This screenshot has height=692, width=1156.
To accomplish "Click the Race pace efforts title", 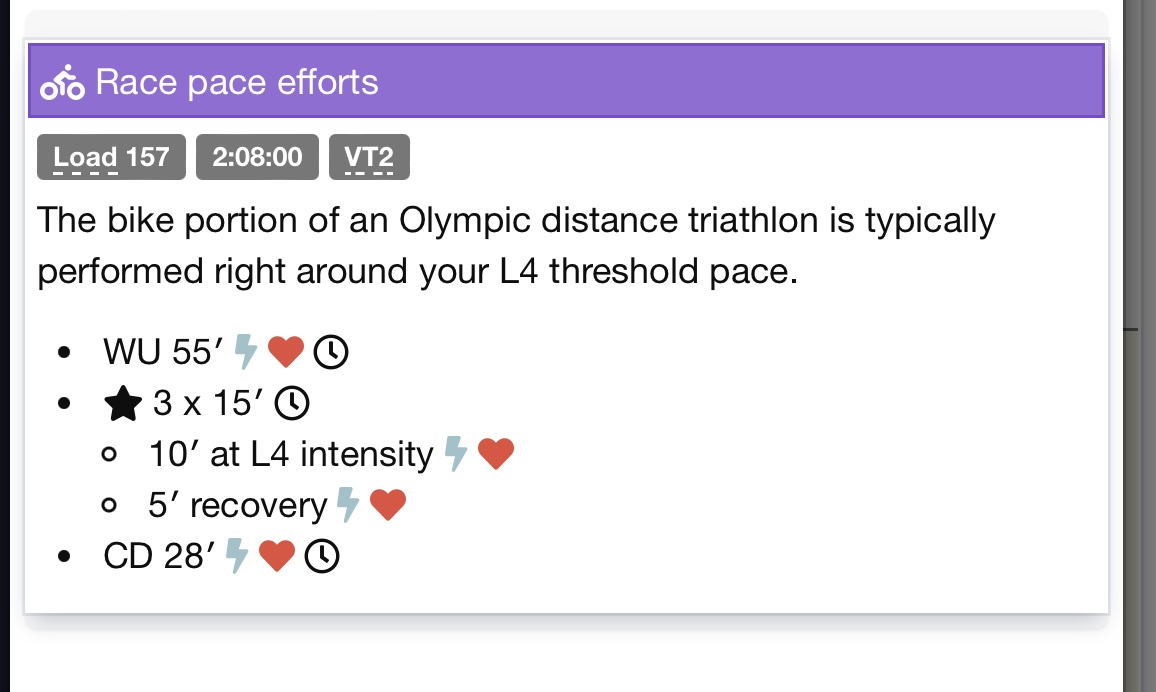I will tap(237, 82).
